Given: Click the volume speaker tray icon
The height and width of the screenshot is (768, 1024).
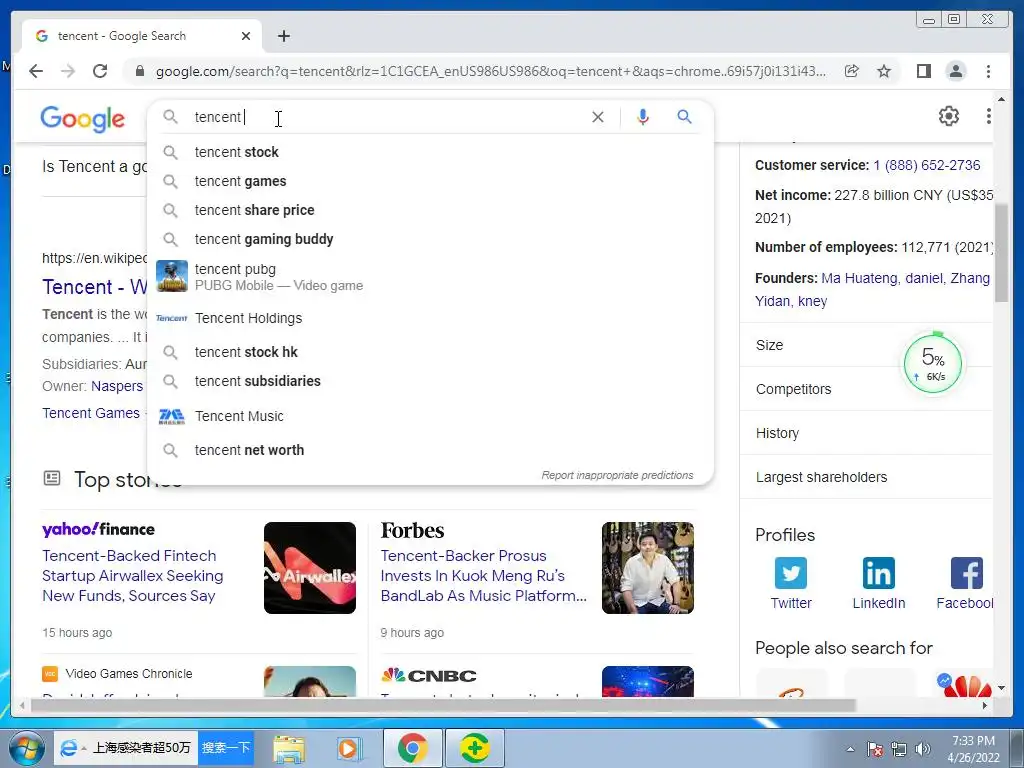Looking at the screenshot, I should pos(922,749).
